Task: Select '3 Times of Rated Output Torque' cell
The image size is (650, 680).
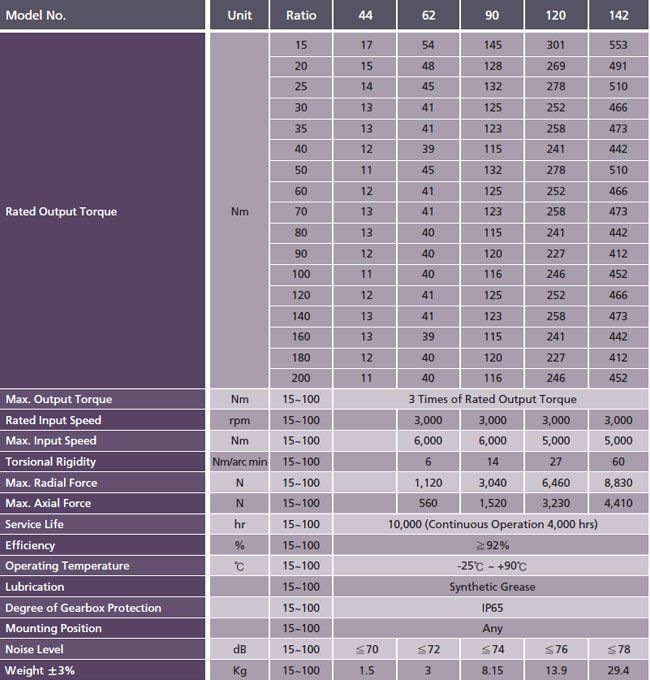Action: [x=492, y=399]
